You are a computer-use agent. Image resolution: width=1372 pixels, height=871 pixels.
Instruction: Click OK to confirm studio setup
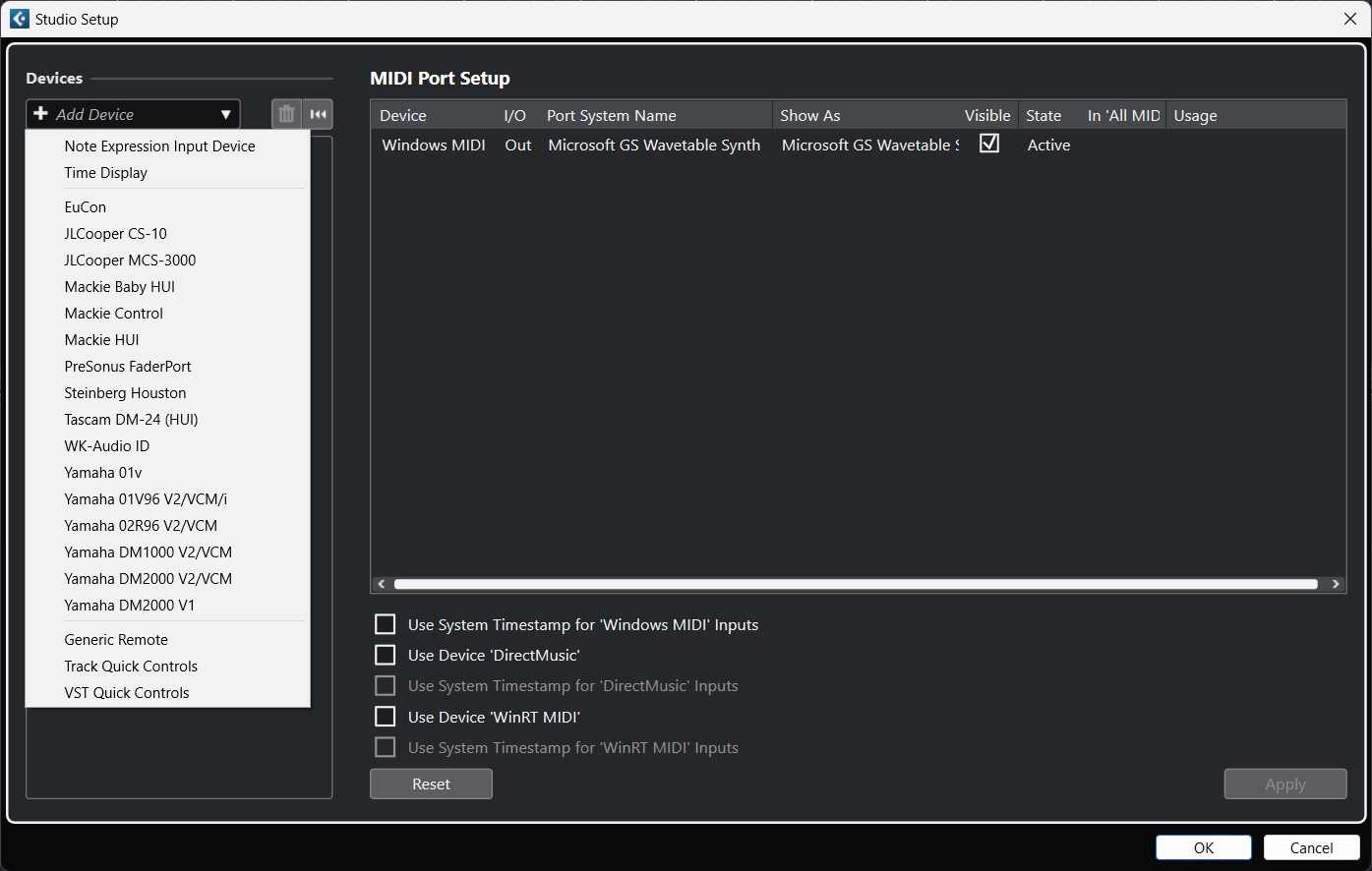coord(1203,846)
